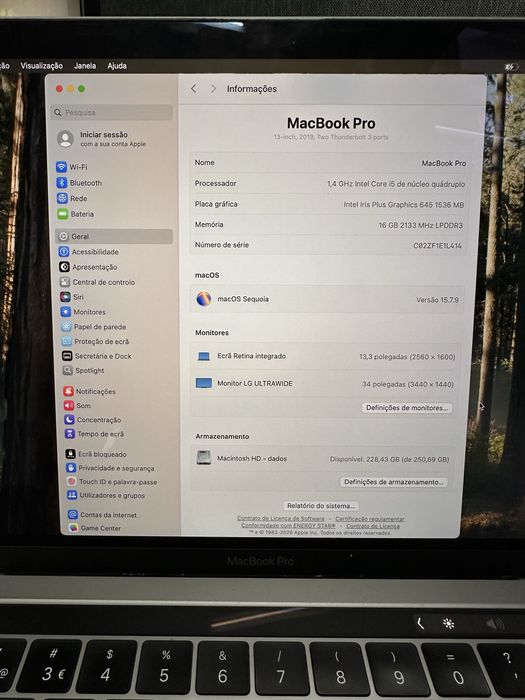This screenshot has height=700, width=525.
Task: Open Concentração moon icon
Action: (69, 420)
